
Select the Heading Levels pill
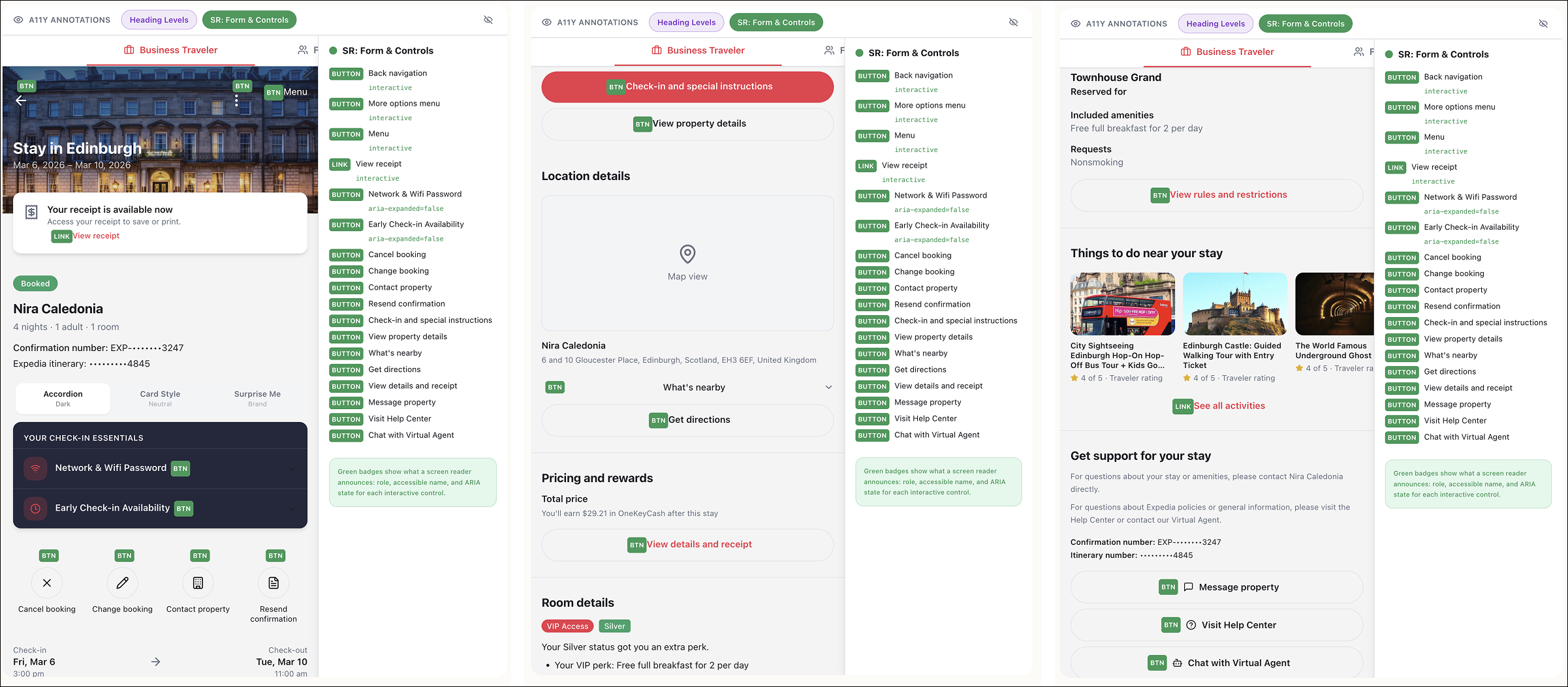(x=159, y=20)
